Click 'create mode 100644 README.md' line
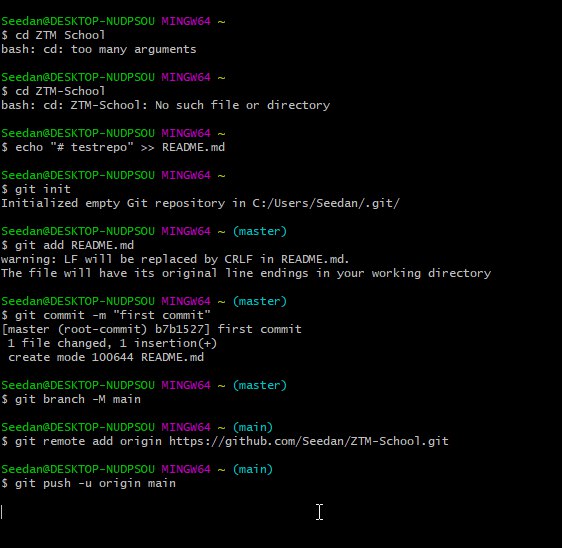562x548 pixels. pos(106,357)
